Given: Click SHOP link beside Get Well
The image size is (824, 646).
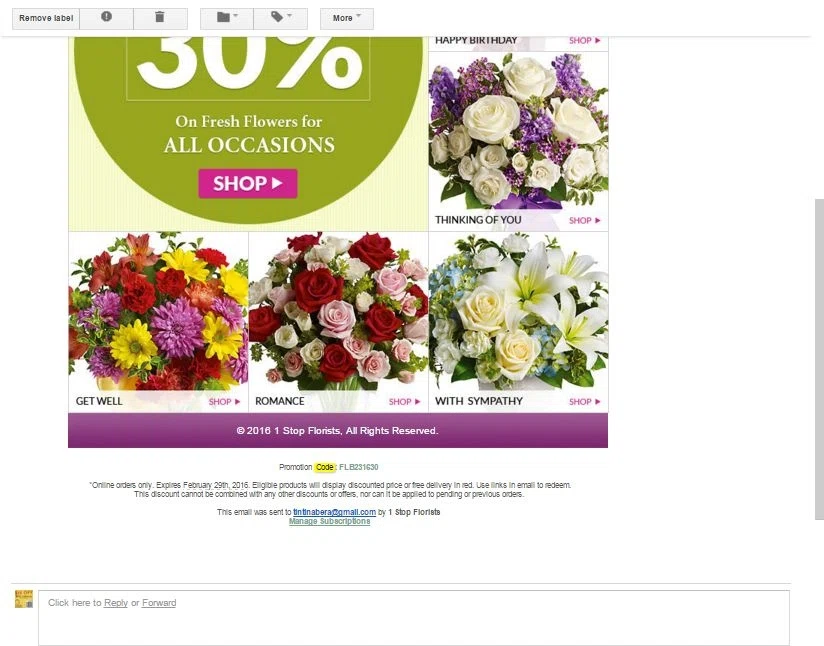Looking at the screenshot, I should pos(224,402).
